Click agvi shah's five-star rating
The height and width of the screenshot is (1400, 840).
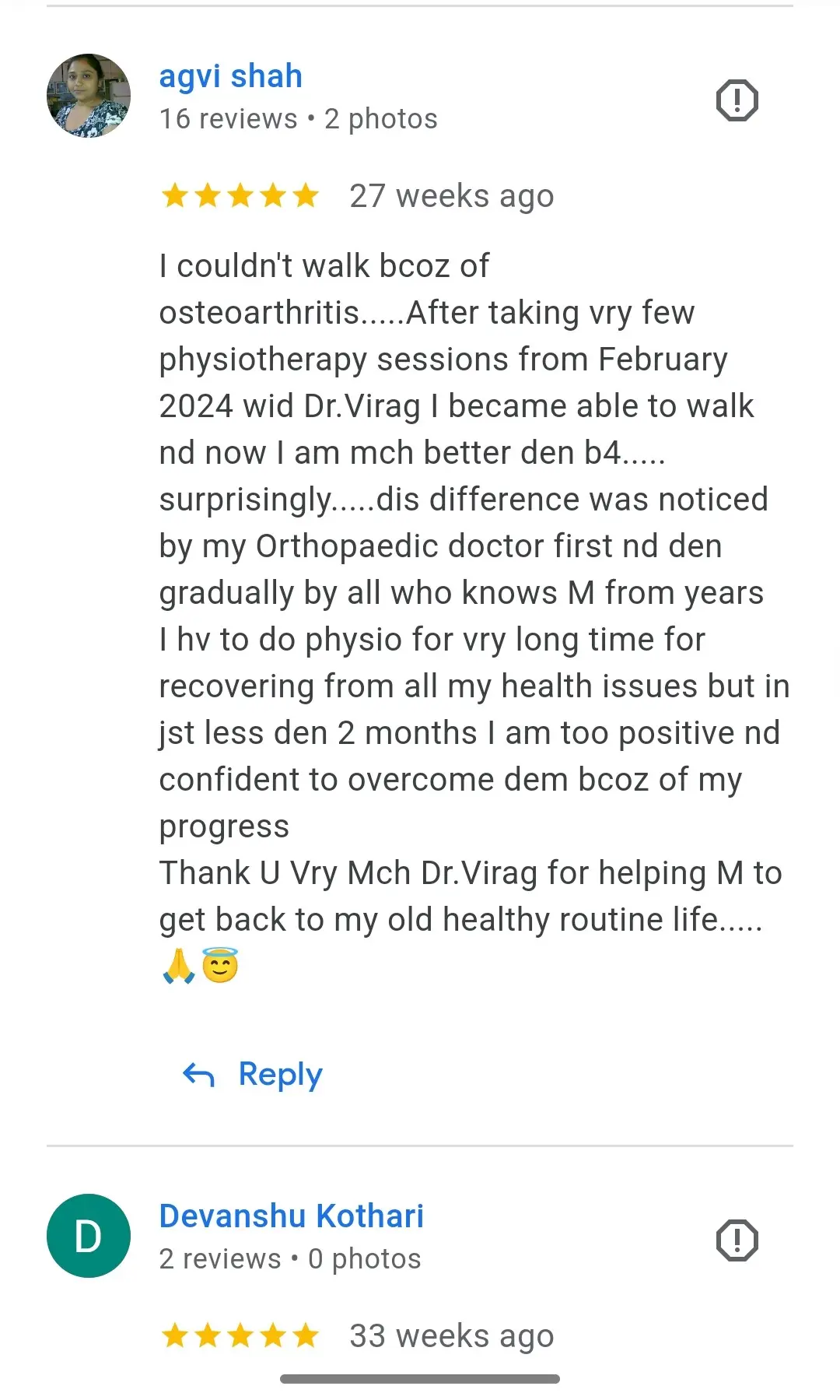[240, 196]
